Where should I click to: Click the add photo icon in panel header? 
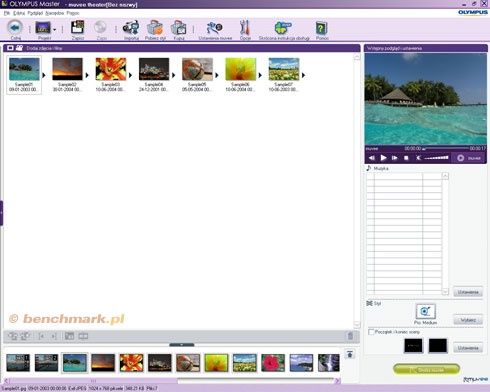10,48
